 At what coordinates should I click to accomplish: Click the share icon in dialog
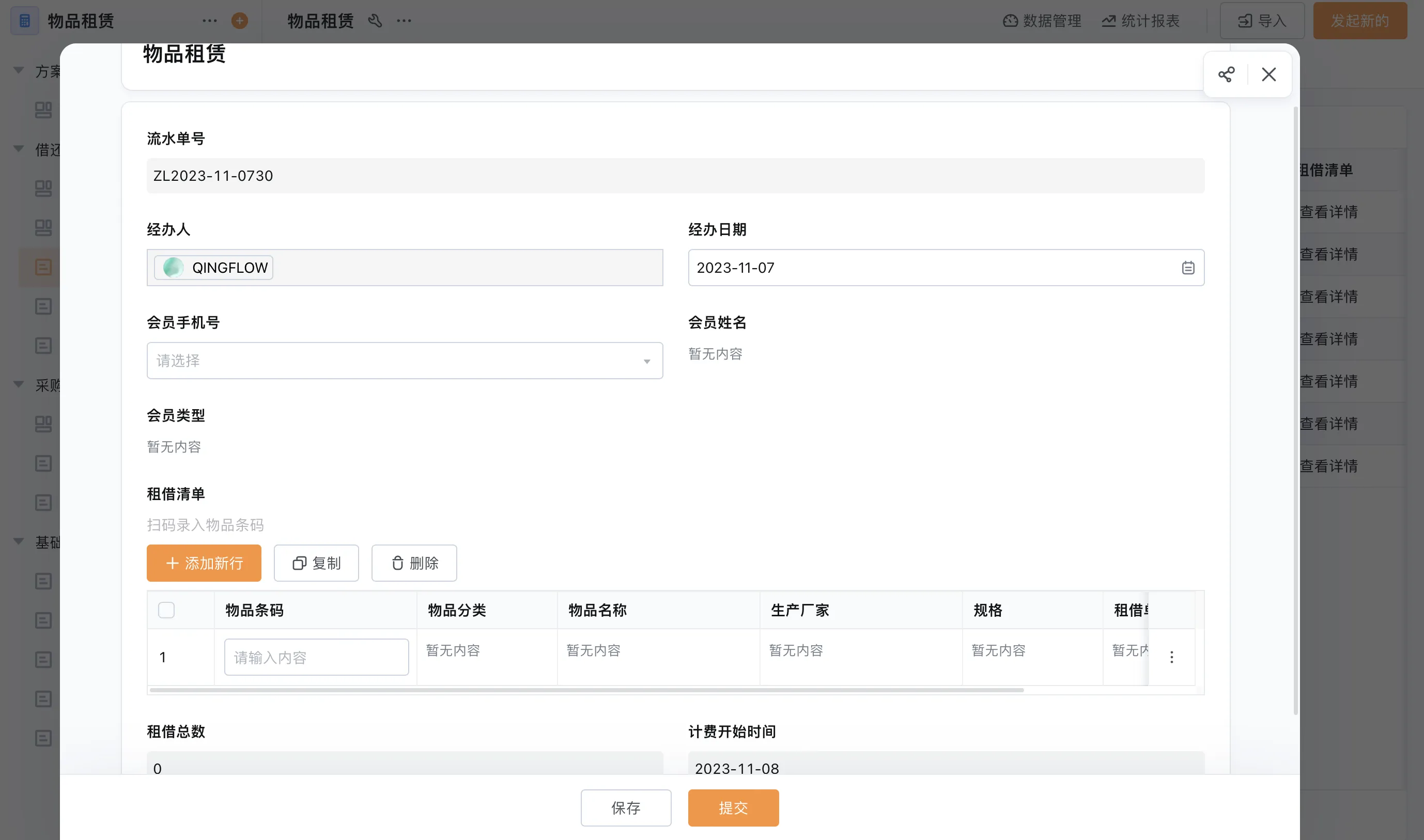pos(1226,75)
